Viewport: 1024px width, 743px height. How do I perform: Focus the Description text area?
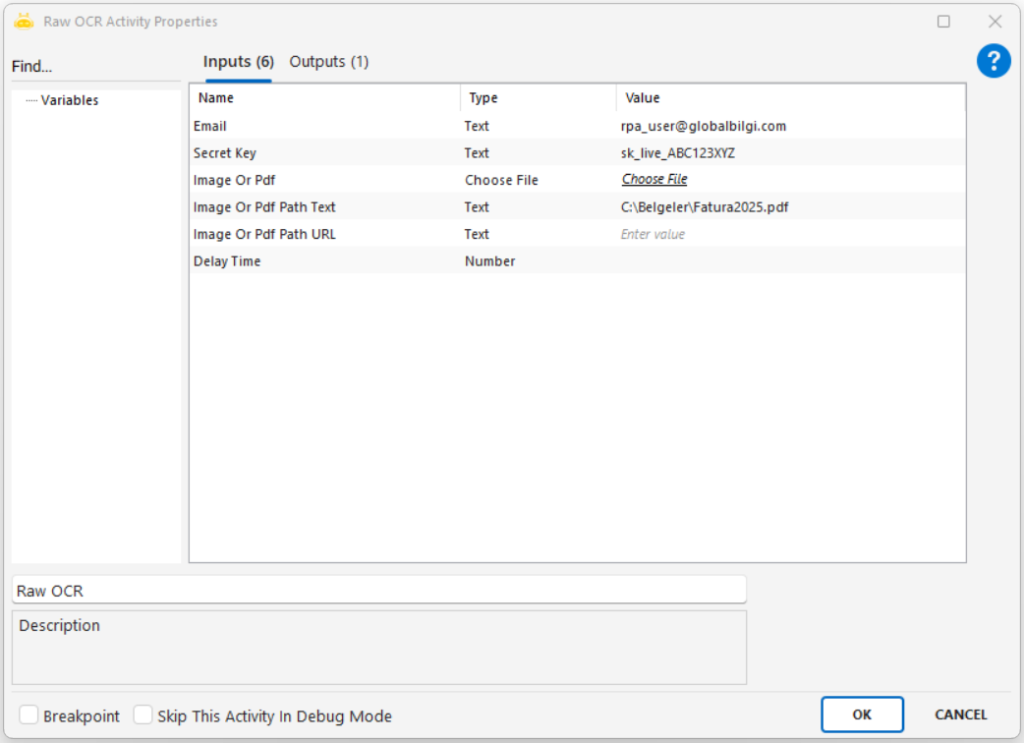click(x=378, y=650)
